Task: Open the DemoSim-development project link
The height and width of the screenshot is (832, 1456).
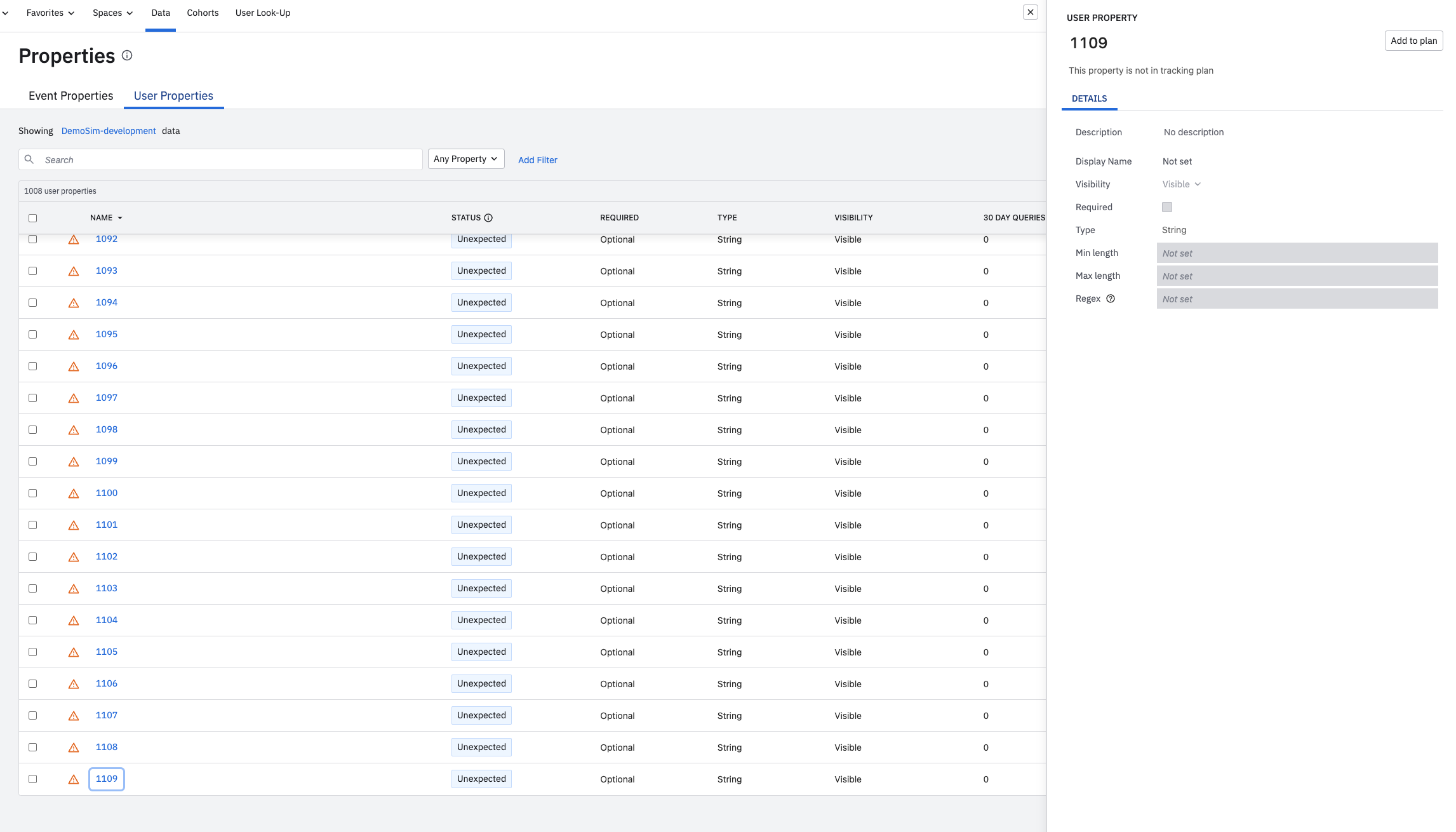Action: pos(109,131)
